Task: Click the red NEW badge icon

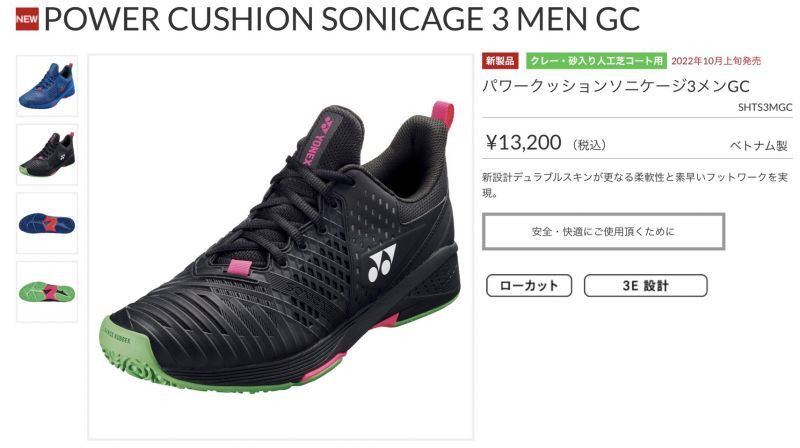Action: pos(27,19)
